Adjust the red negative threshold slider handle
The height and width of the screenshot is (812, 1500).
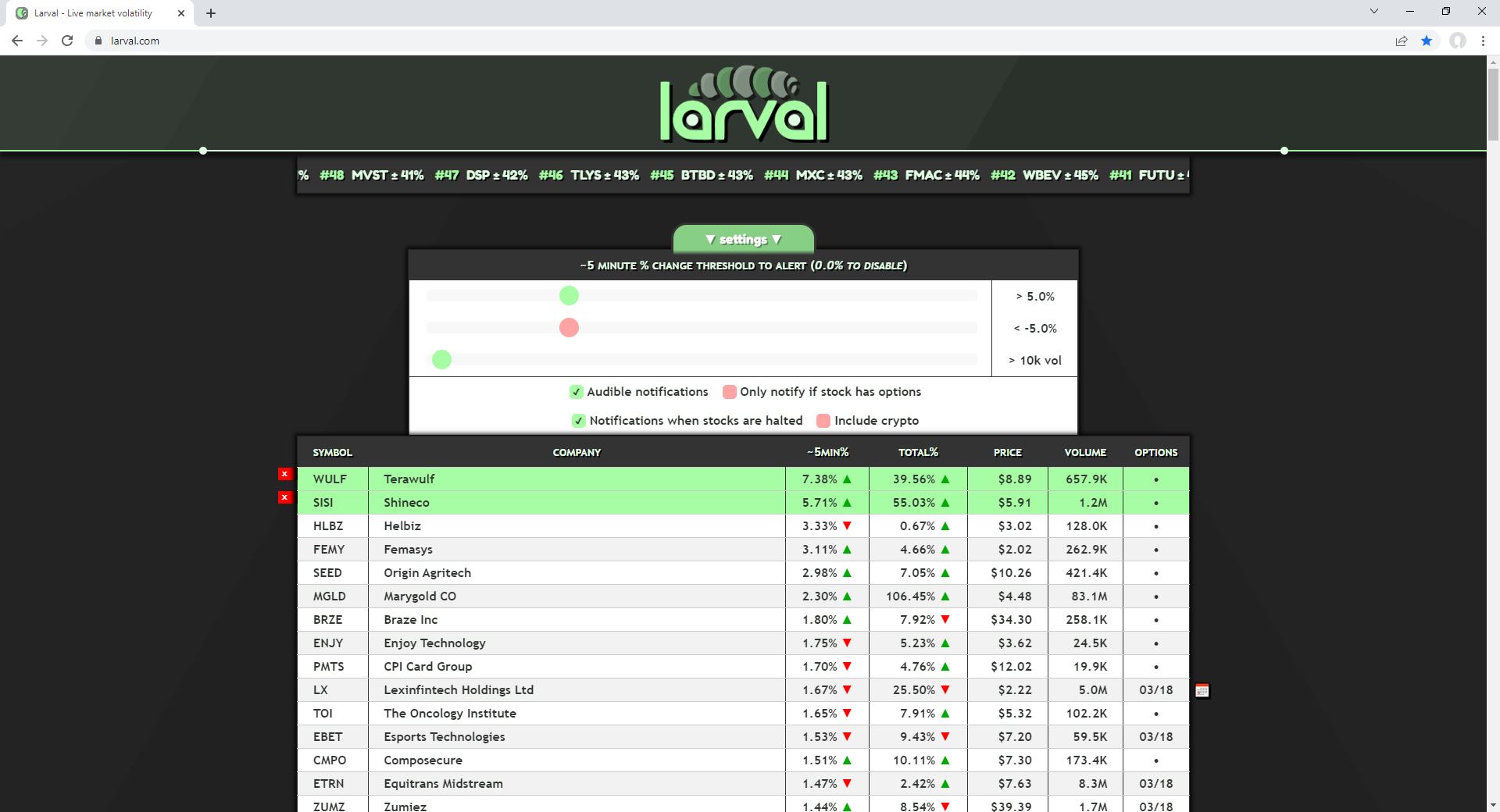(569, 328)
